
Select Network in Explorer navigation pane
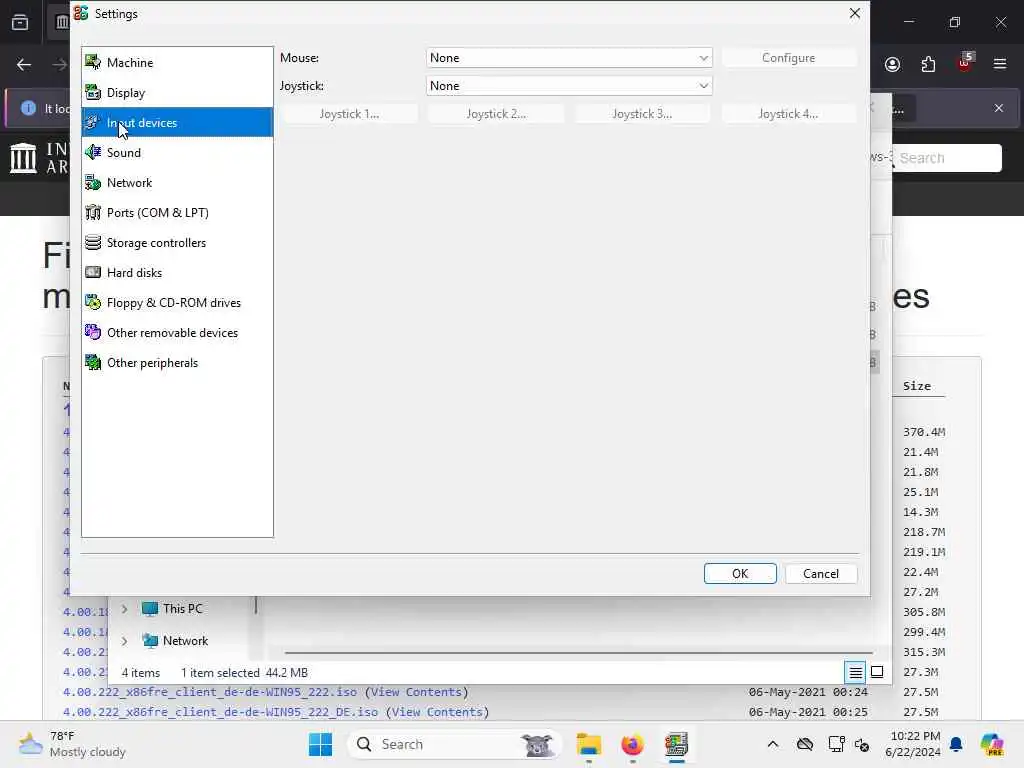click(175, 641)
